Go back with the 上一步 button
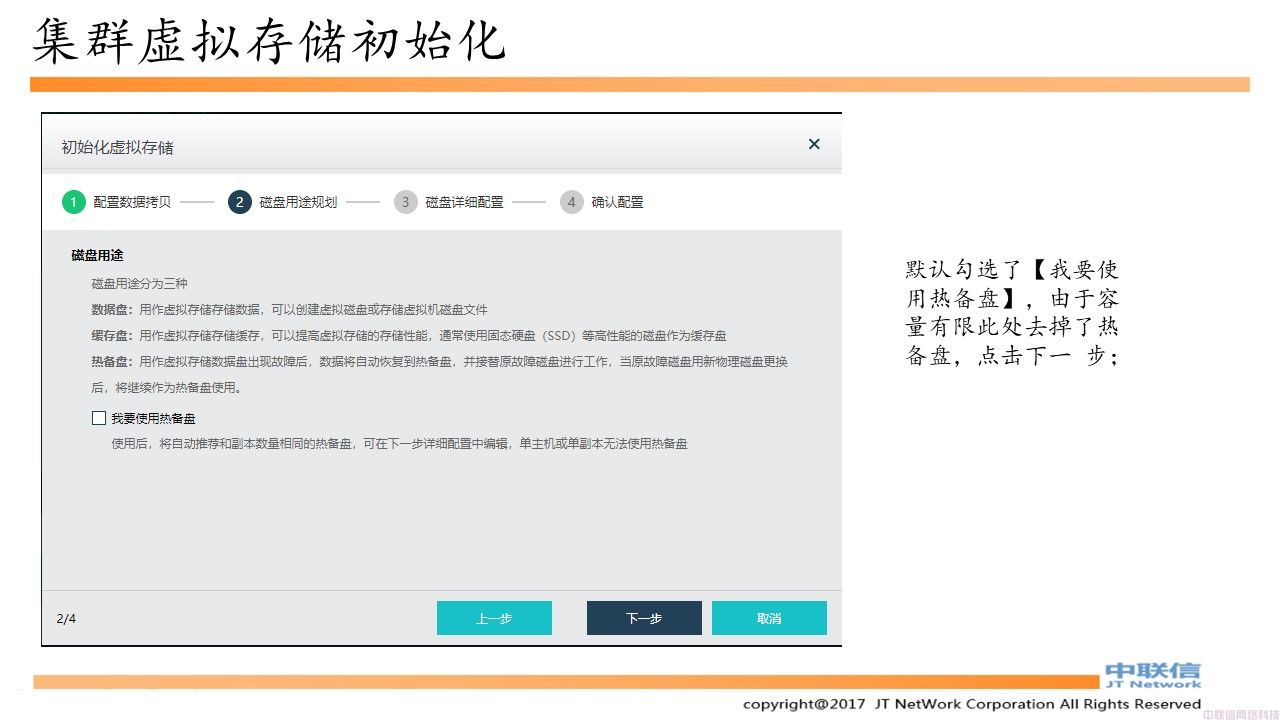Image resolution: width=1280 pixels, height=720 pixels. pyautogui.click(x=494, y=618)
